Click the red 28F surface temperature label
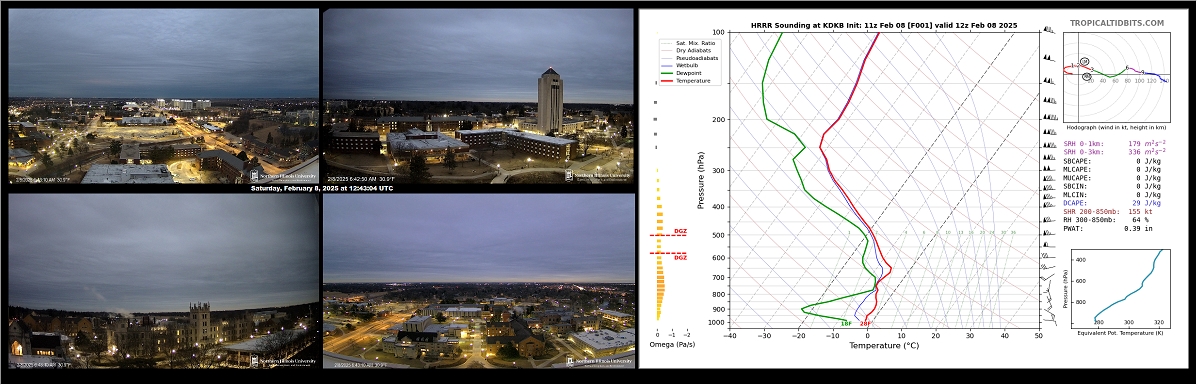Viewport: 1197px width, 385px height. pyautogui.click(x=866, y=324)
